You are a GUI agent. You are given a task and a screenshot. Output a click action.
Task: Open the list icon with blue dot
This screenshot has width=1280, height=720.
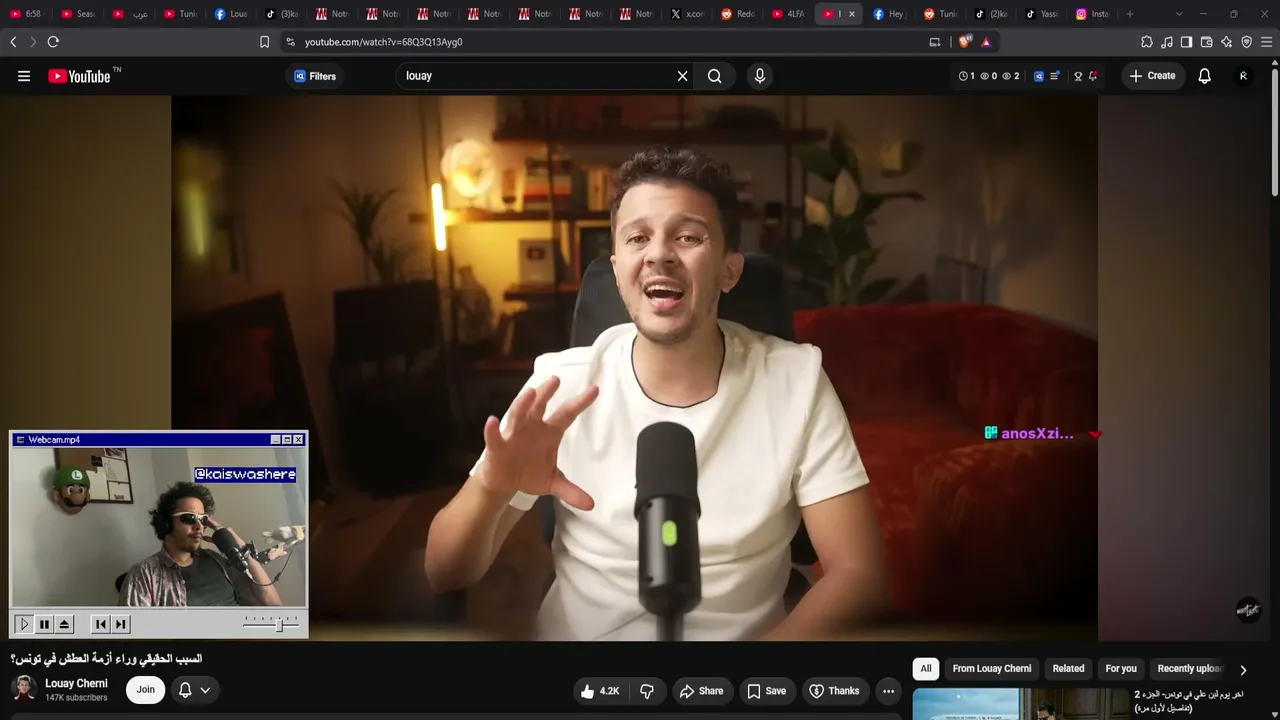pos(1054,76)
